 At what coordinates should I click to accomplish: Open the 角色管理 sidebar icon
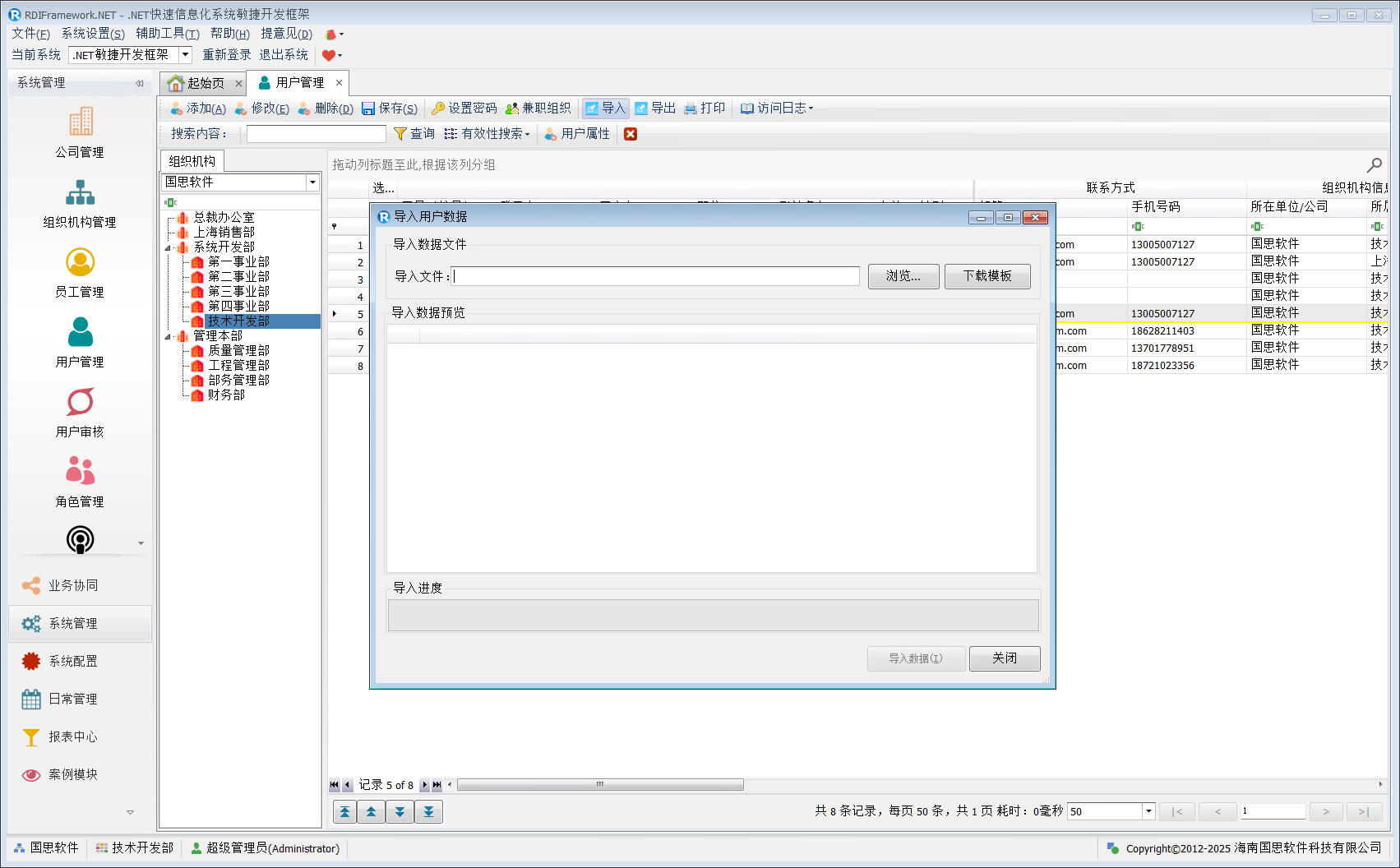[x=80, y=473]
